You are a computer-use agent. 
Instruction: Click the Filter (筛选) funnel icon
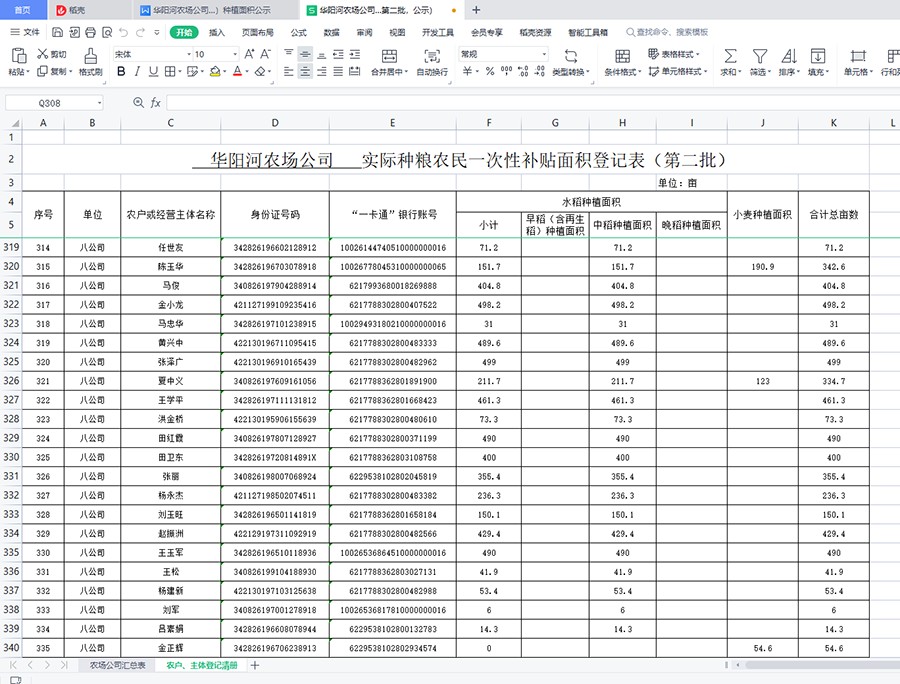click(x=760, y=56)
